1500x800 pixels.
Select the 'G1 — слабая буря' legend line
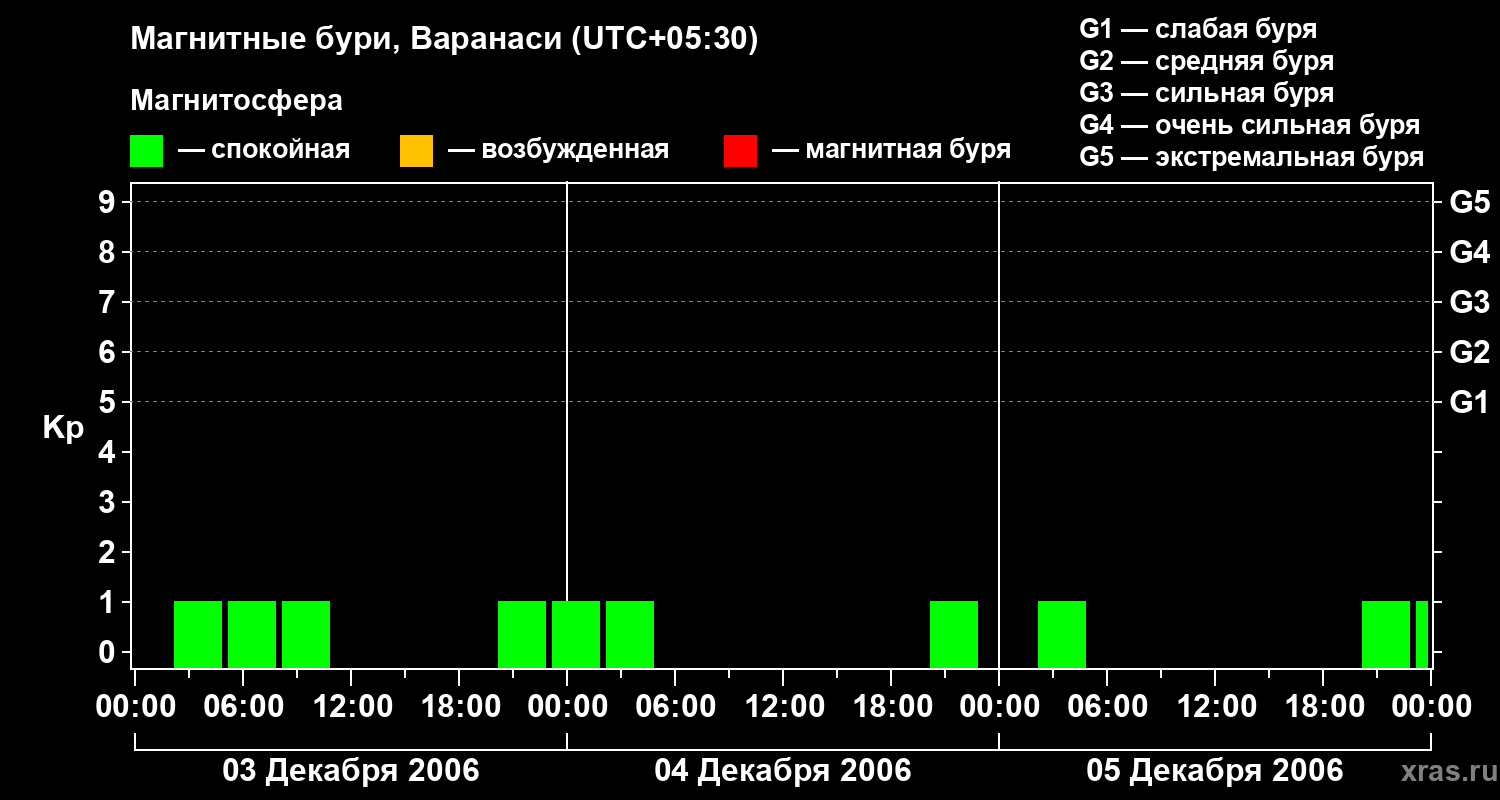tap(1198, 29)
